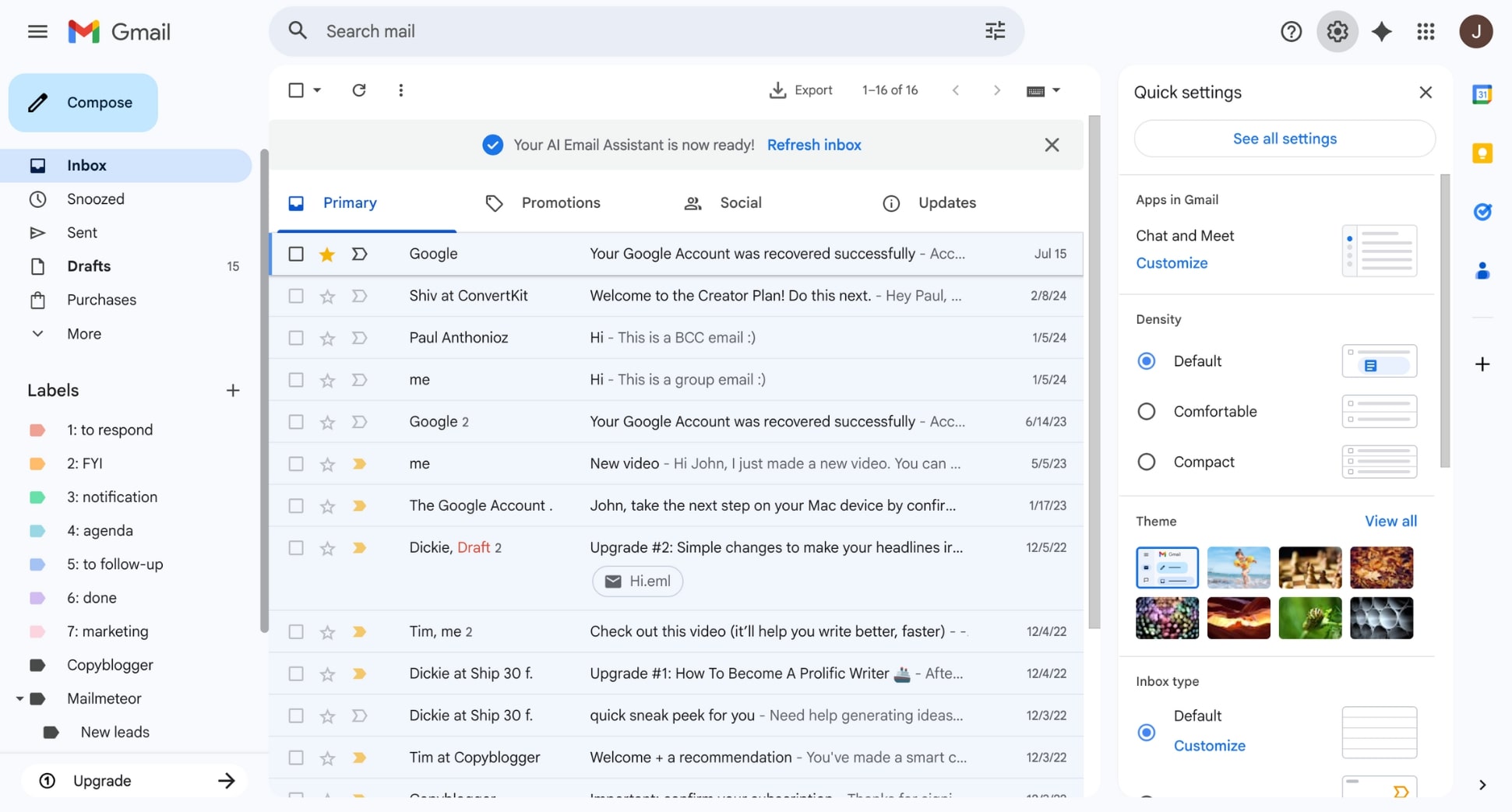This screenshot has width=1512, height=812.
Task: Collapse the Mailmeteor label group
Action: [x=19, y=698]
